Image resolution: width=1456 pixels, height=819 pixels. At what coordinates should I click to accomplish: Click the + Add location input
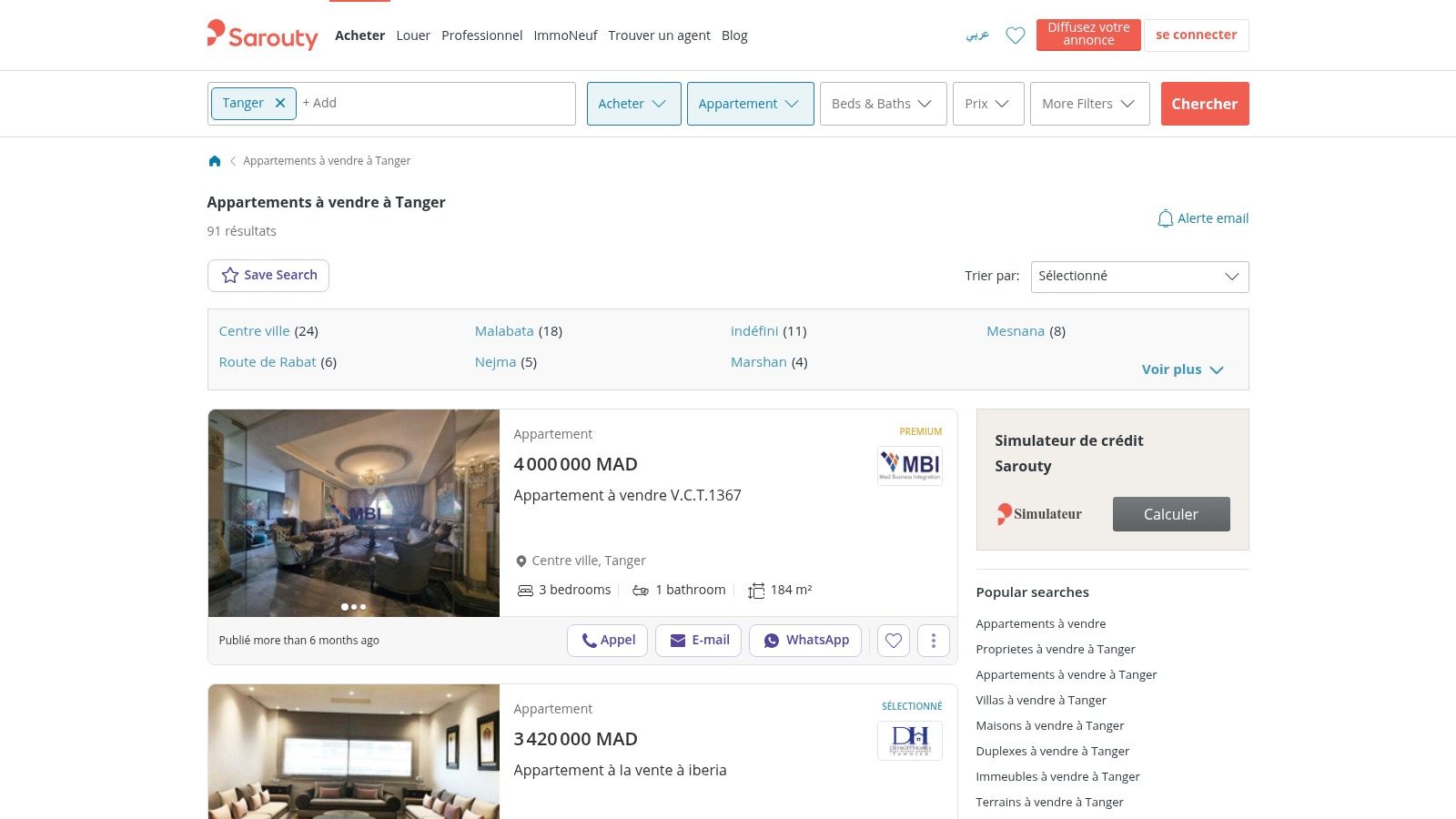437,103
